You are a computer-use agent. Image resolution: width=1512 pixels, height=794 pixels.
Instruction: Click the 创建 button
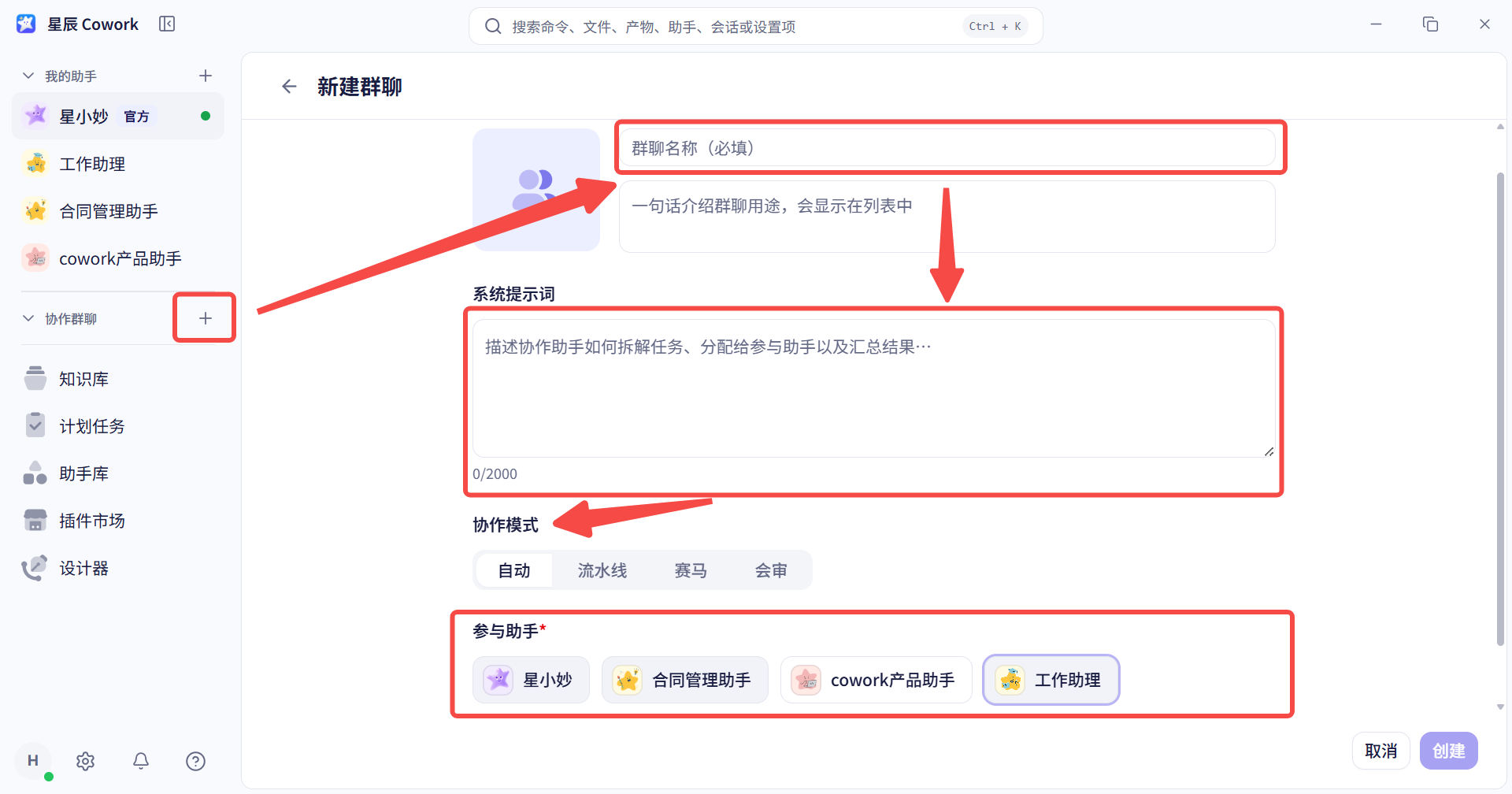click(x=1449, y=751)
